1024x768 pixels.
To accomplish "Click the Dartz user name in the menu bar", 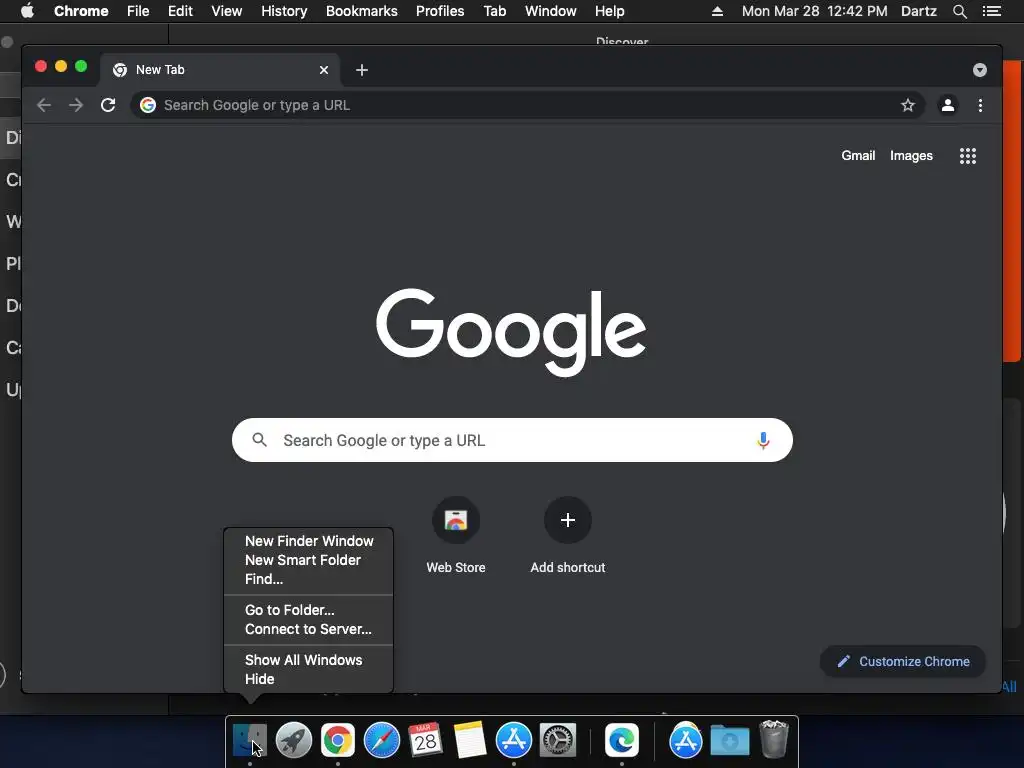I will [918, 11].
